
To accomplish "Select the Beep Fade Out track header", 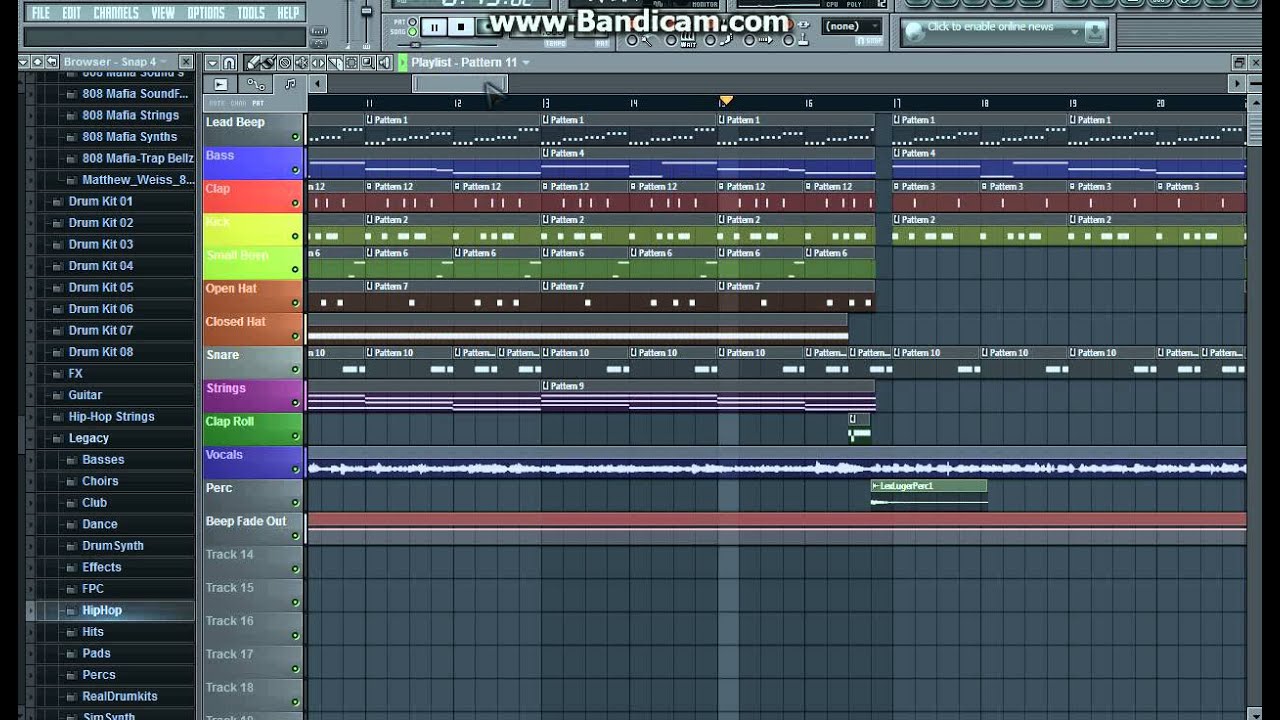I will pyautogui.click(x=253, y=528).
